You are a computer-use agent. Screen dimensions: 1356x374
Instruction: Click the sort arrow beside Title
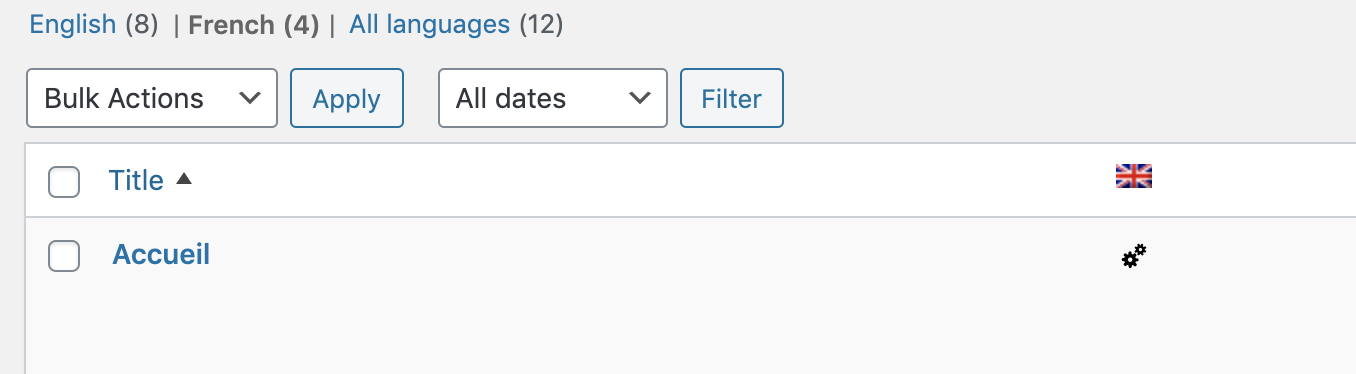(183, 180)
